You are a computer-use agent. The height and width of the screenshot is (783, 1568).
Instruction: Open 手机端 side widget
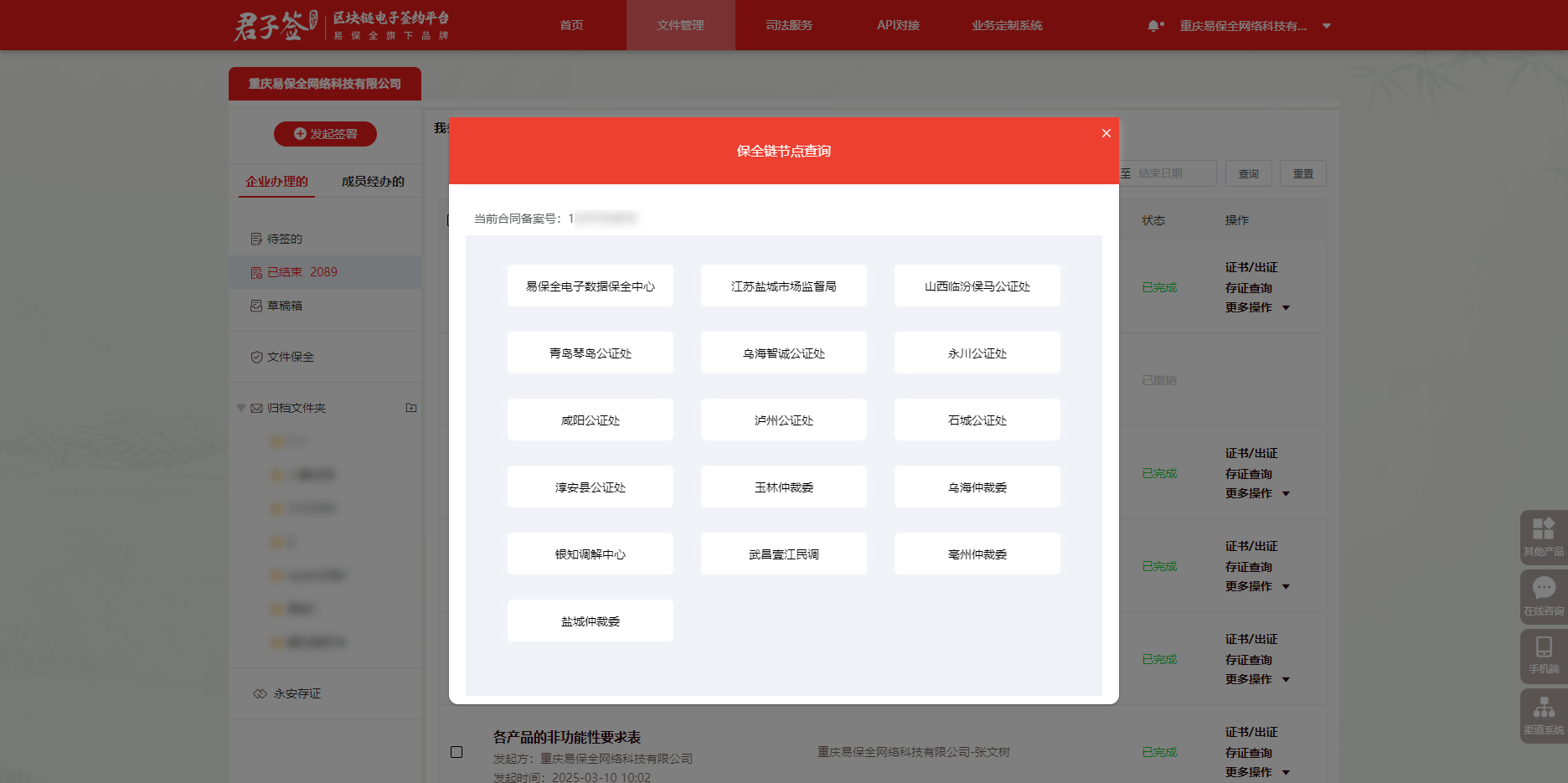tap(1544, 656)
